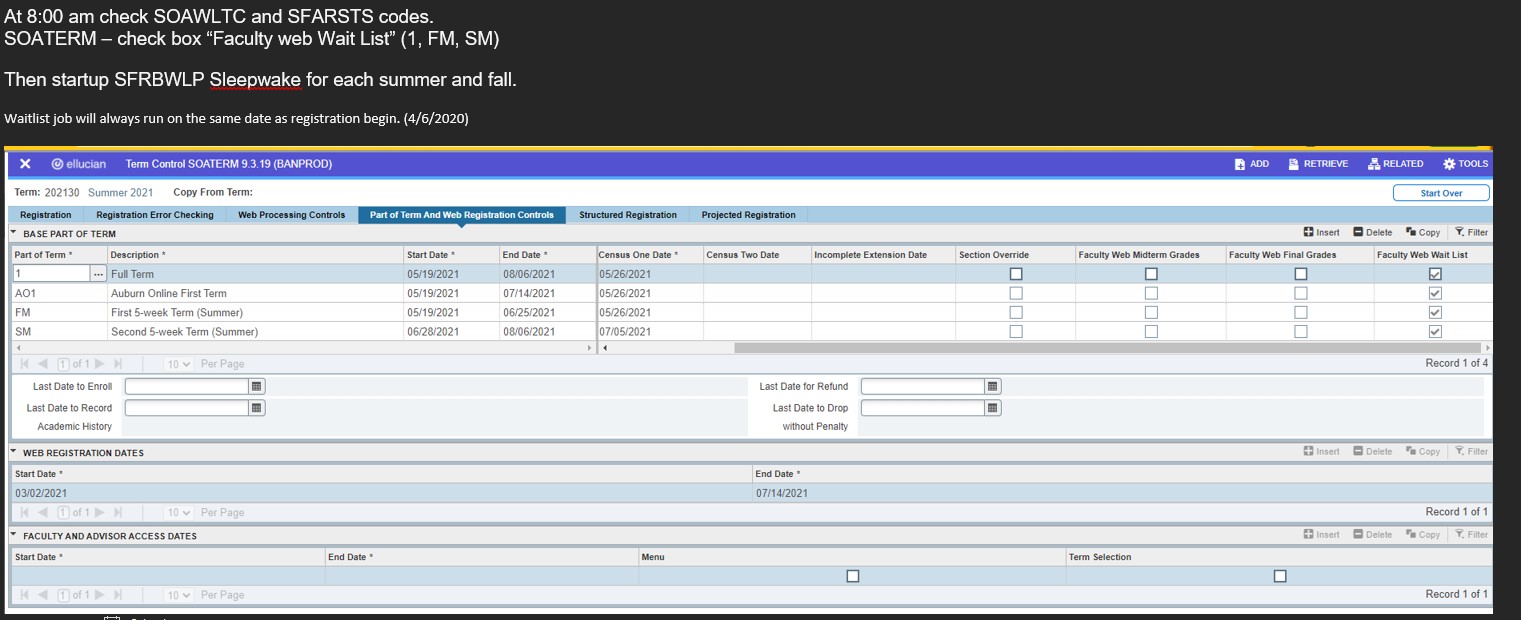
Task: Open calendar picker for Last Date for Refund
Action: coord(992,386)
